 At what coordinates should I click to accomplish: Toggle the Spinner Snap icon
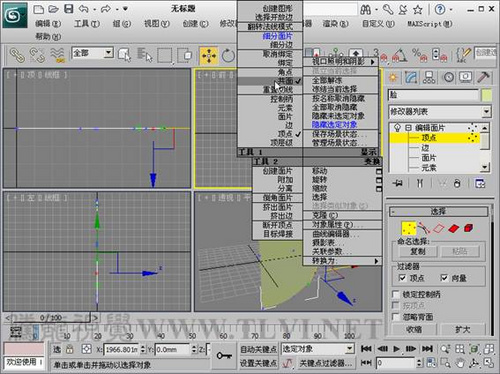pyautogui.click(x=439, y=56)
